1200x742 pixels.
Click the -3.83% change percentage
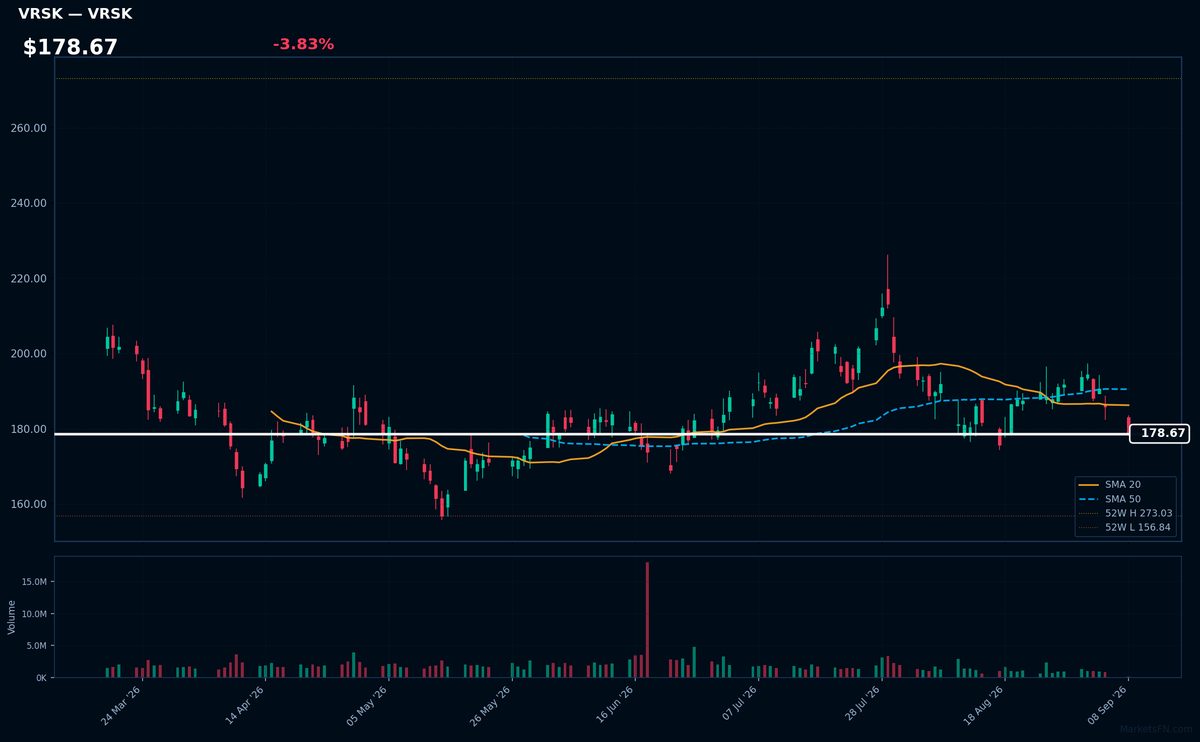[x=303, y=44]
